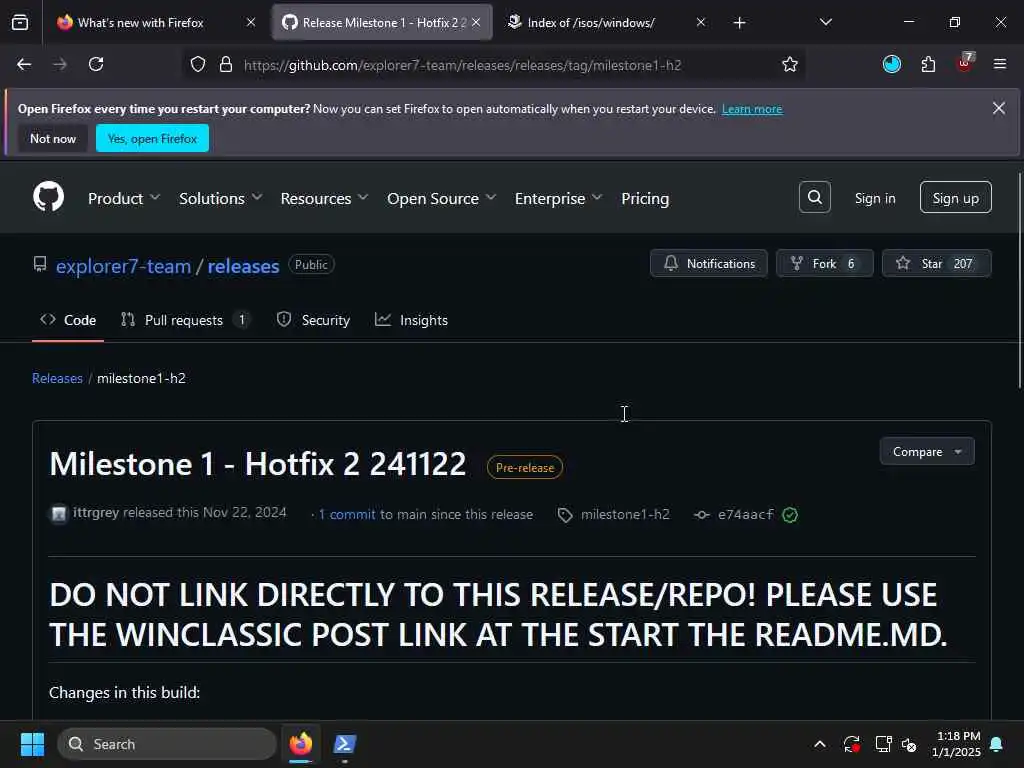This screenshot has height=768, width=1024.
Task: Open the Security repository tab
Action: tap(313, 320)
